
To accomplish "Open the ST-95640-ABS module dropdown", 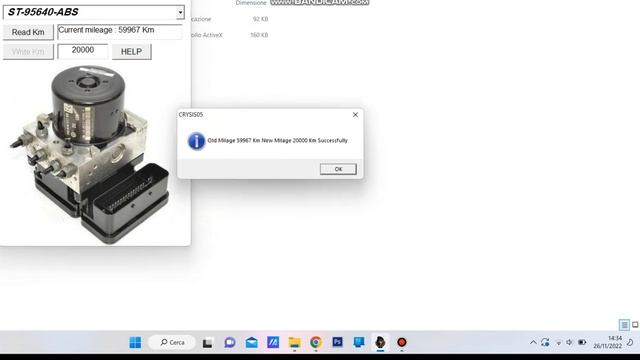I will pos(180,13).
